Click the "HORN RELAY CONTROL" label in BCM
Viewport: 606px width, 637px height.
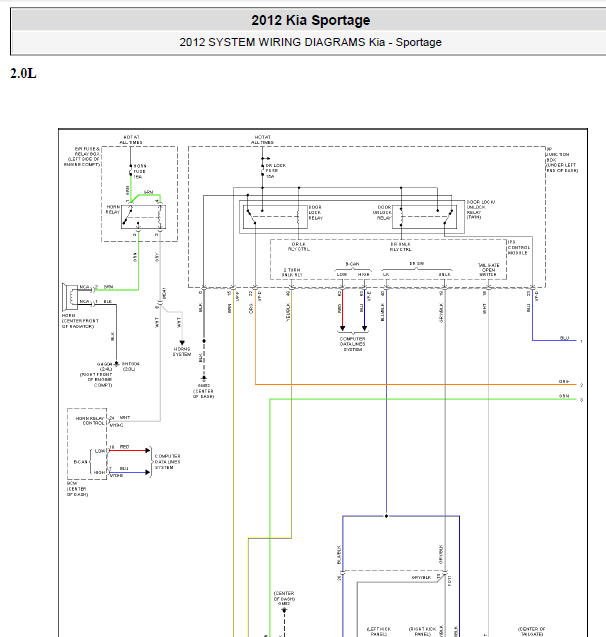[90, 420]
